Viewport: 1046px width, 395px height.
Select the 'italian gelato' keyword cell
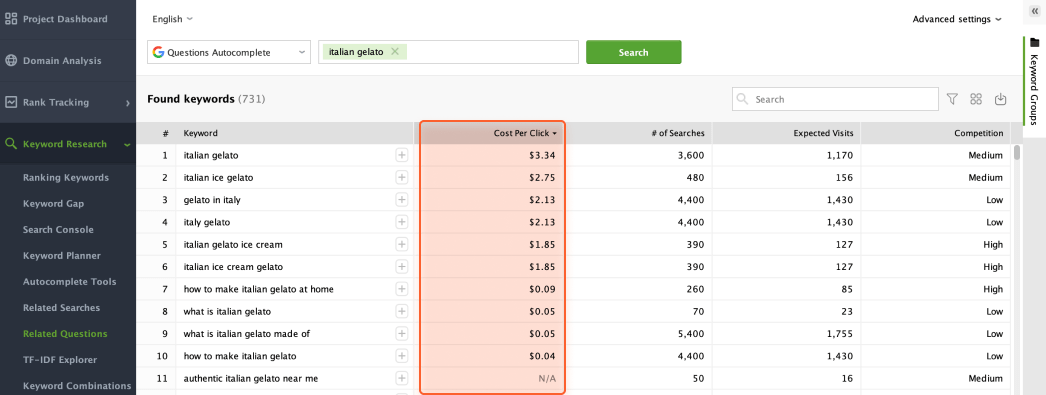211,155
